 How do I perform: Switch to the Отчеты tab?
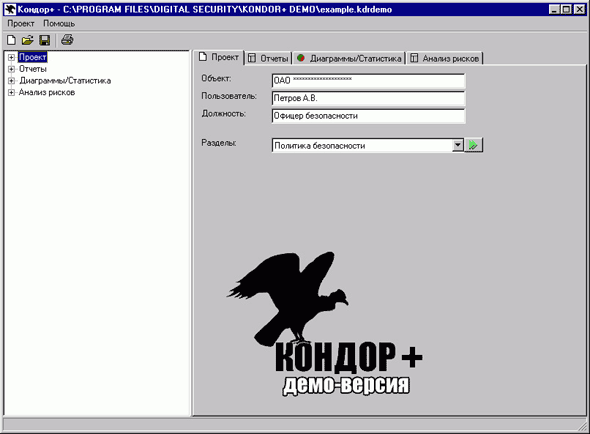(x=269, y=58)
